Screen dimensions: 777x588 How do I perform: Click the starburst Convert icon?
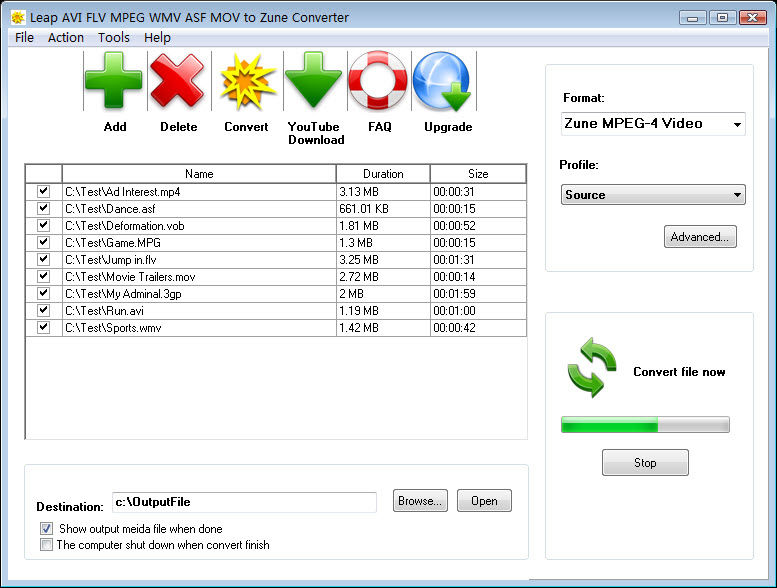[x=246, y=82]
